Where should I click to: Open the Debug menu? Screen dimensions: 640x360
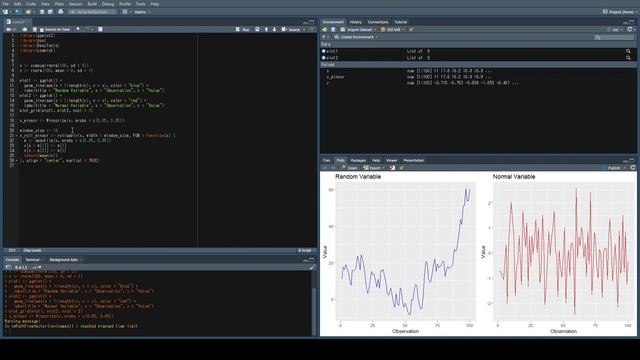[108, 4]
